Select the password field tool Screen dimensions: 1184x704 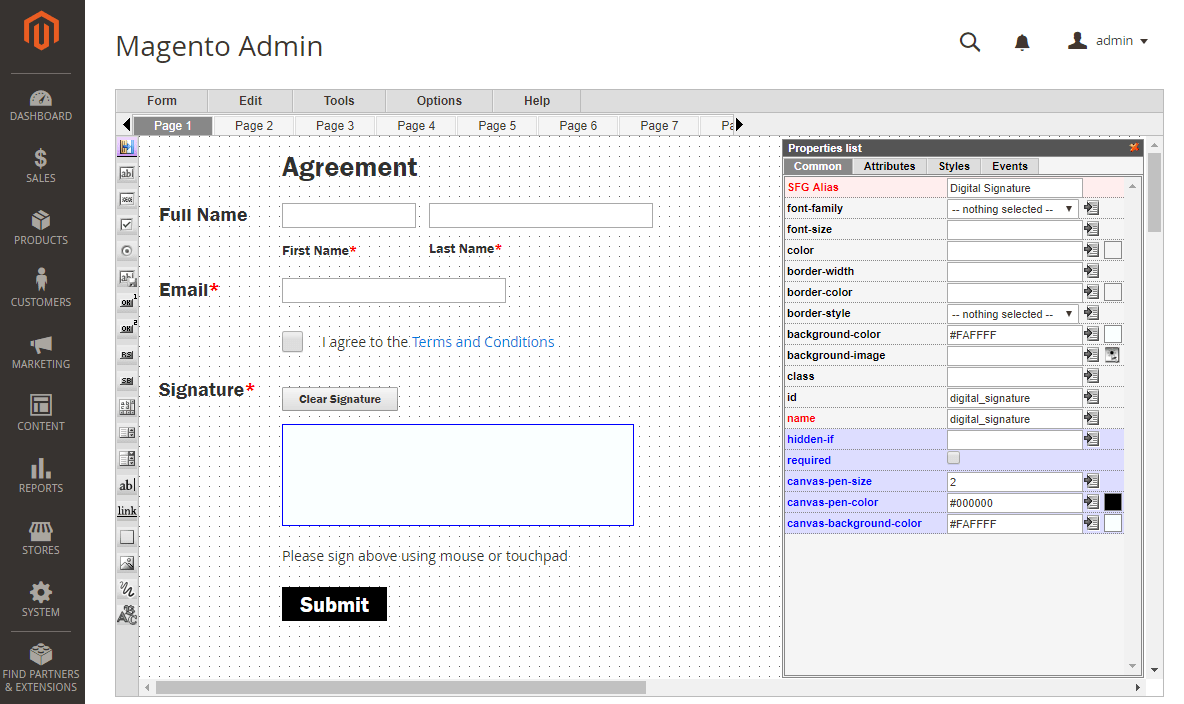126,199
